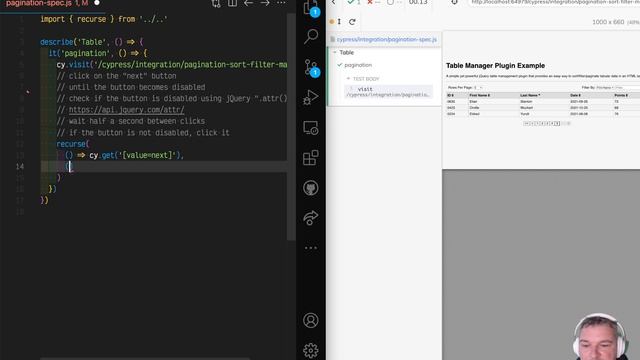
Task: Open the Run and Debug view icon
Action: point(311,98)
